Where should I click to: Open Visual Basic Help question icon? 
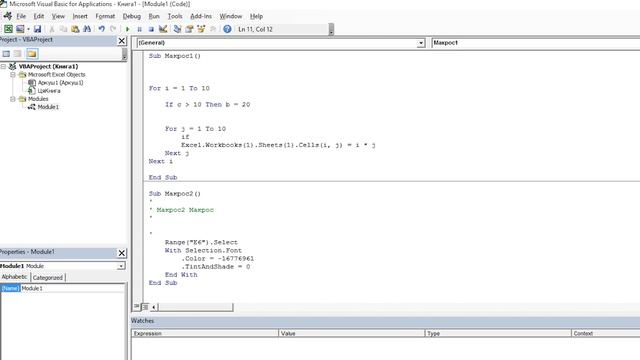pos(227,29)
